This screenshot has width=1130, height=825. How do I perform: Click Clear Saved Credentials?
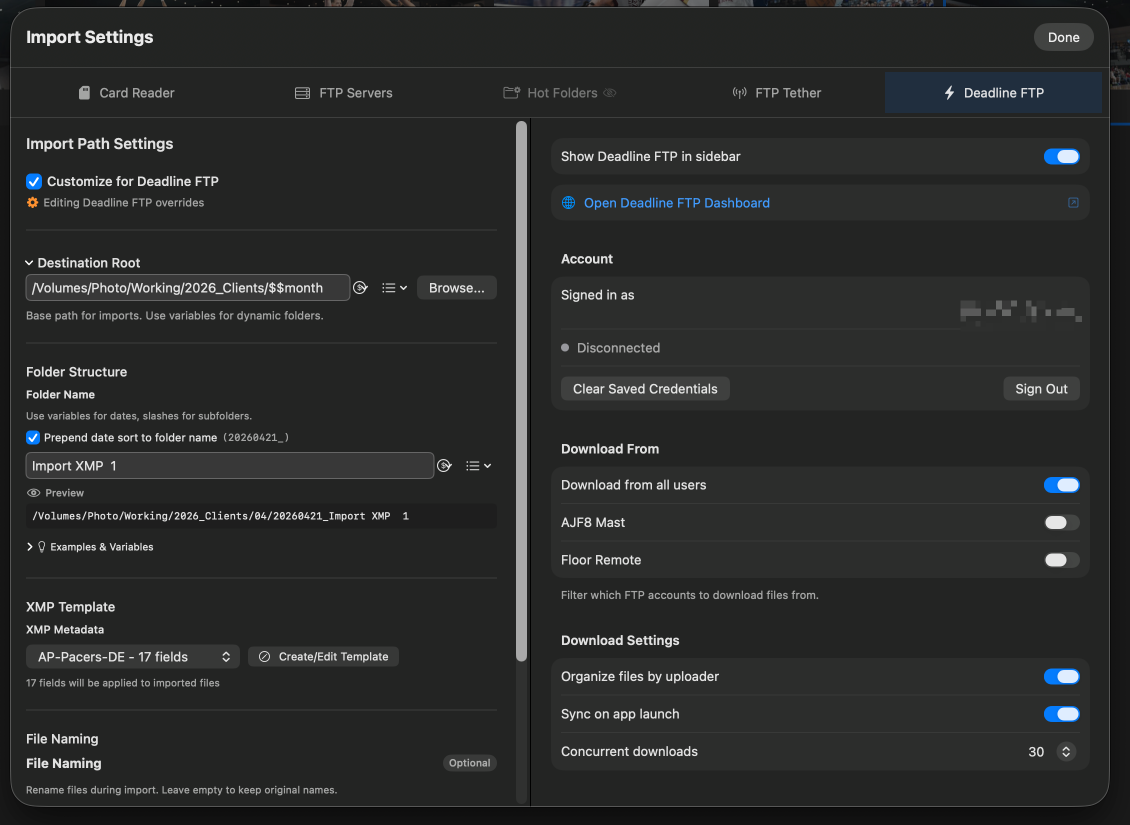click(x=645, y=389)
